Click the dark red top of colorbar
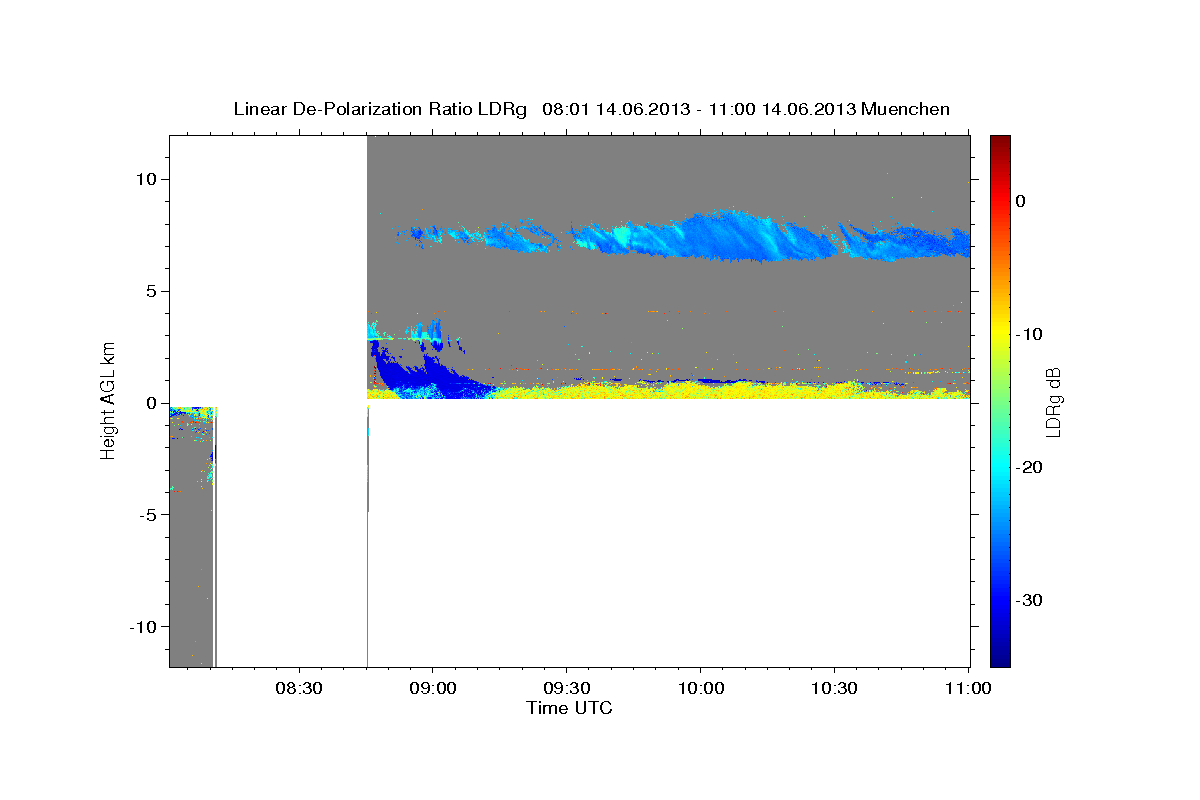 coord(1000,142)
